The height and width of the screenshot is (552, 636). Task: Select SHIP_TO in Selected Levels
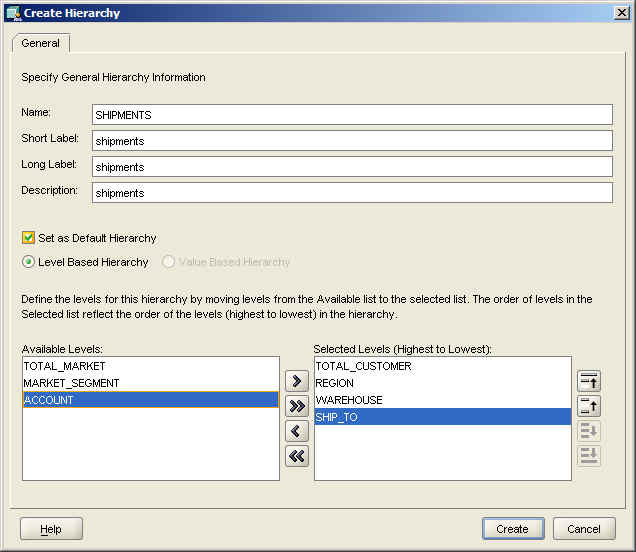[443, 417]
